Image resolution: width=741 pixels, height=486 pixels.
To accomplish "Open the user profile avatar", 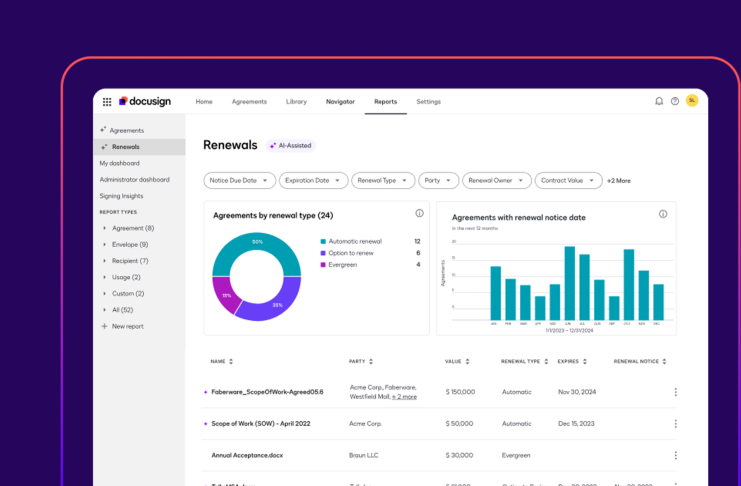I will point(692,101).
